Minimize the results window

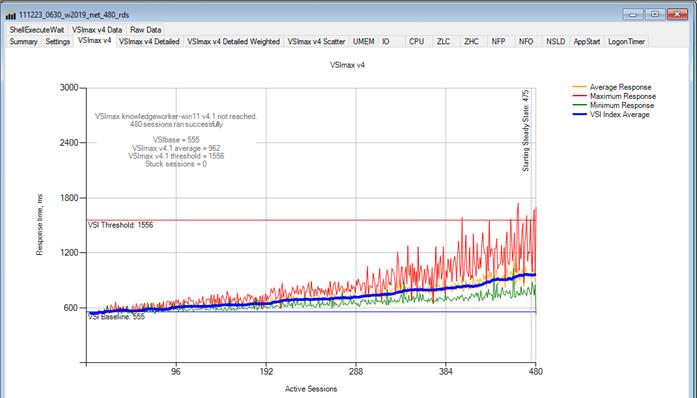click(x=633, y=14)
